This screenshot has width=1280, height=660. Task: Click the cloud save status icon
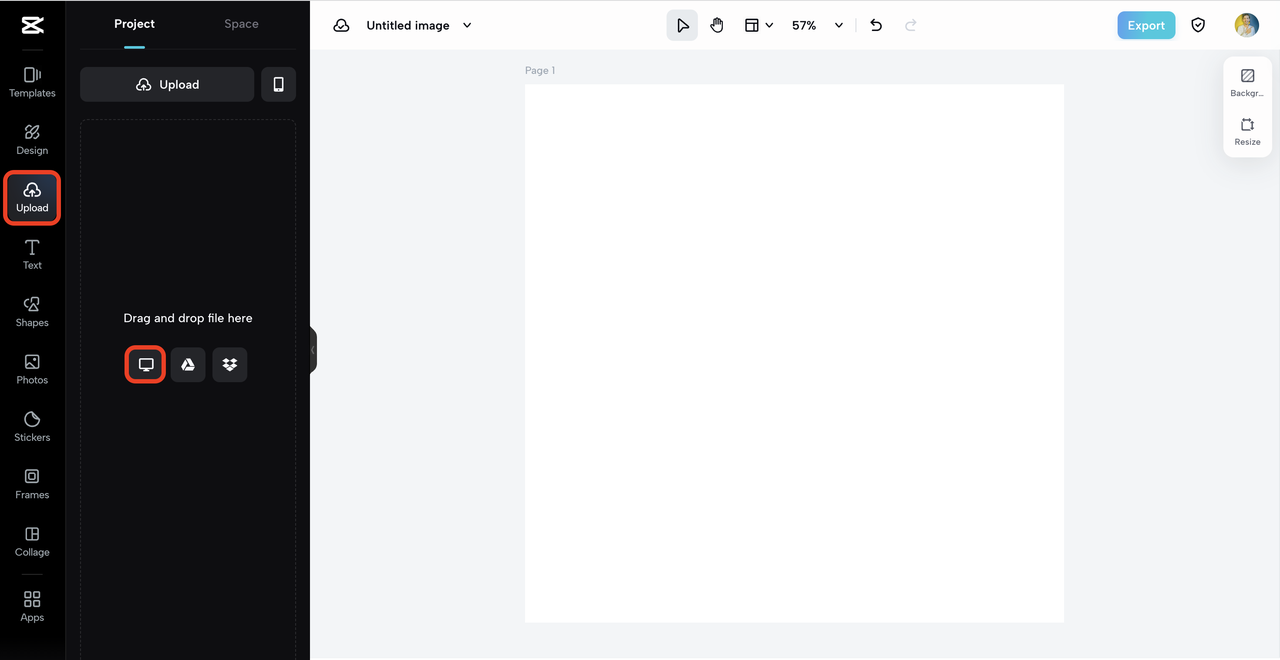[x=342, y=25]
